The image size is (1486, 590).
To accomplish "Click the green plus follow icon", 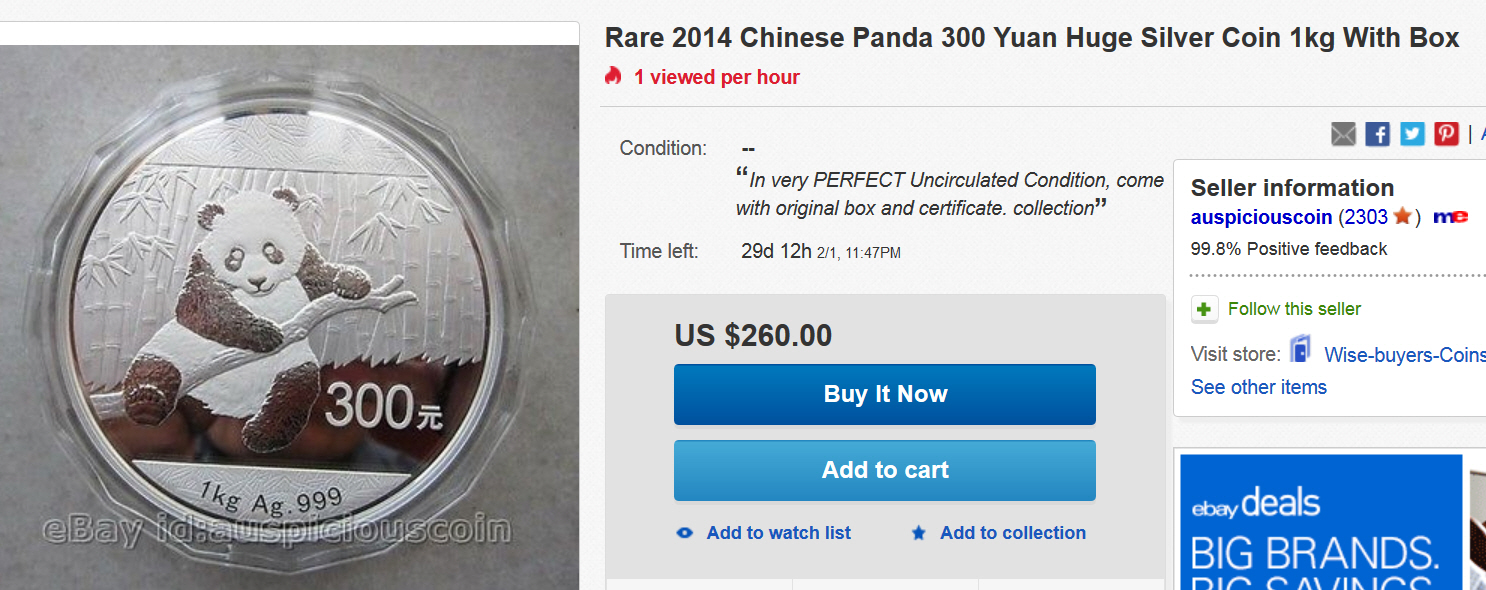I will (1205, 309).
